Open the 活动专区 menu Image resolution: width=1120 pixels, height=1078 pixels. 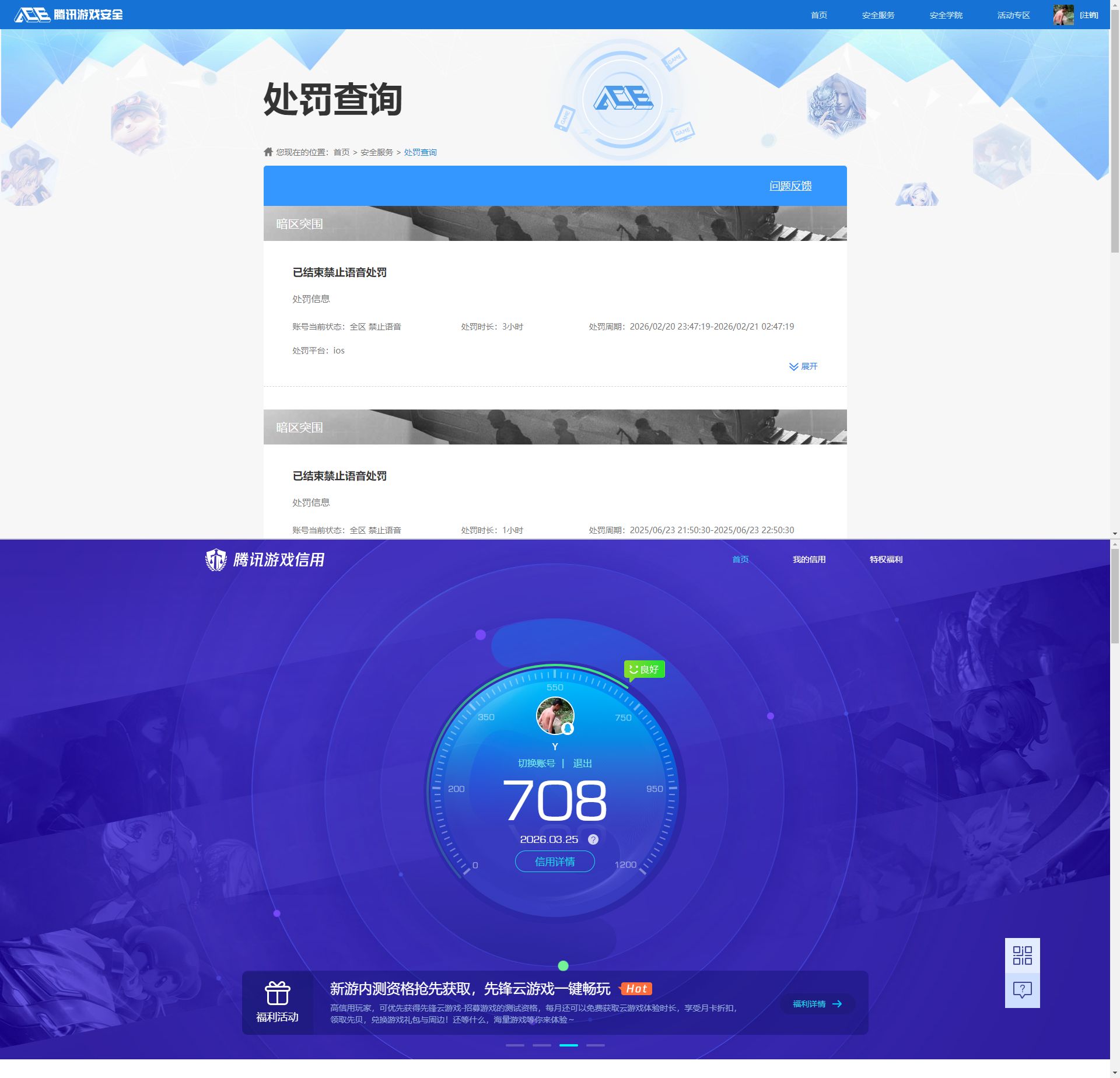(1013, 15)
